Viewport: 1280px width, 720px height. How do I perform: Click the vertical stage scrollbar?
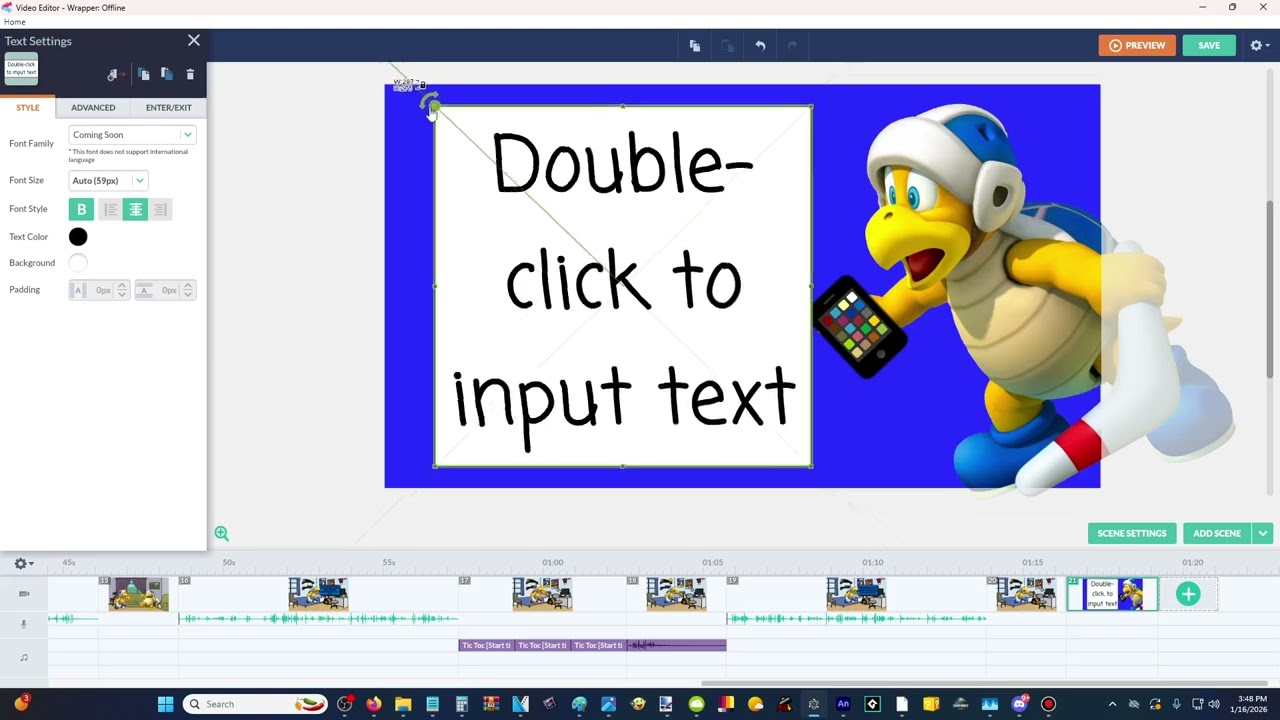point(1270,290)
